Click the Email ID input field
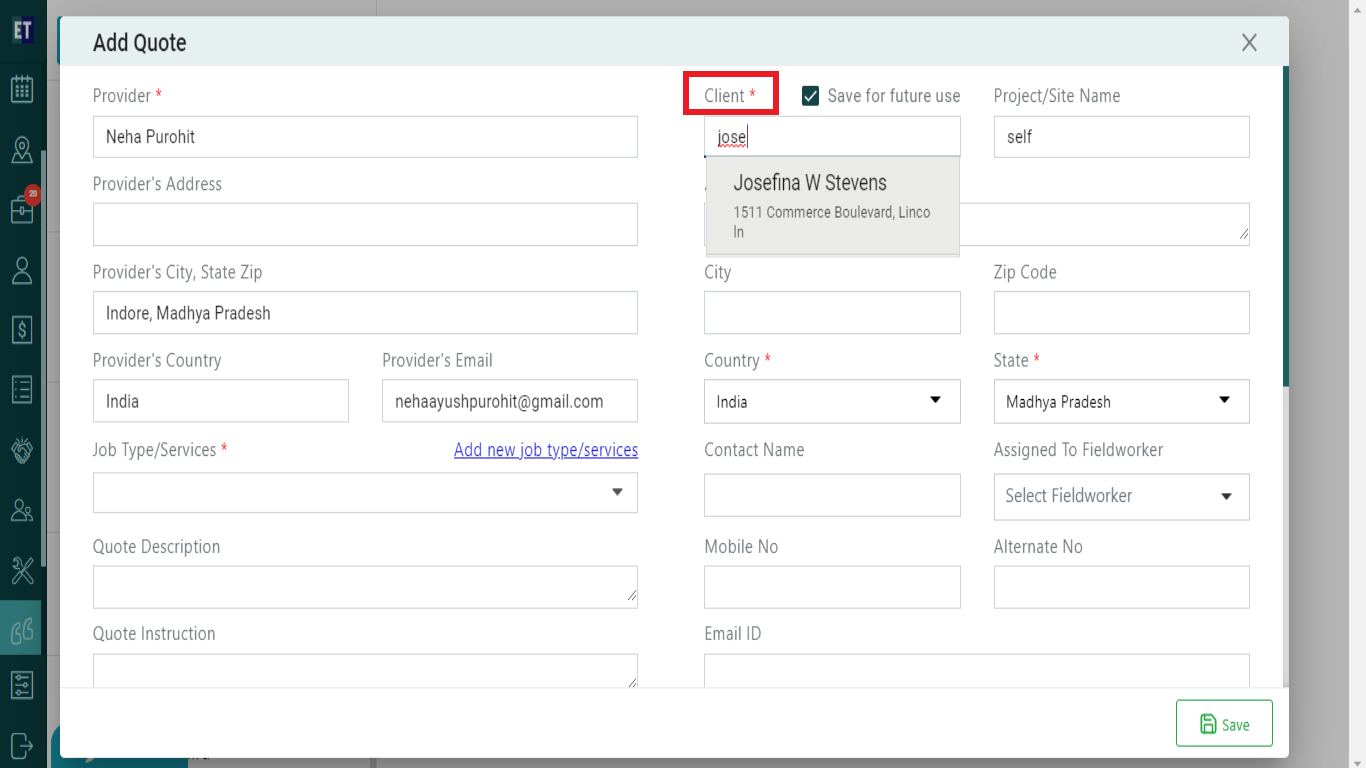 977,671
